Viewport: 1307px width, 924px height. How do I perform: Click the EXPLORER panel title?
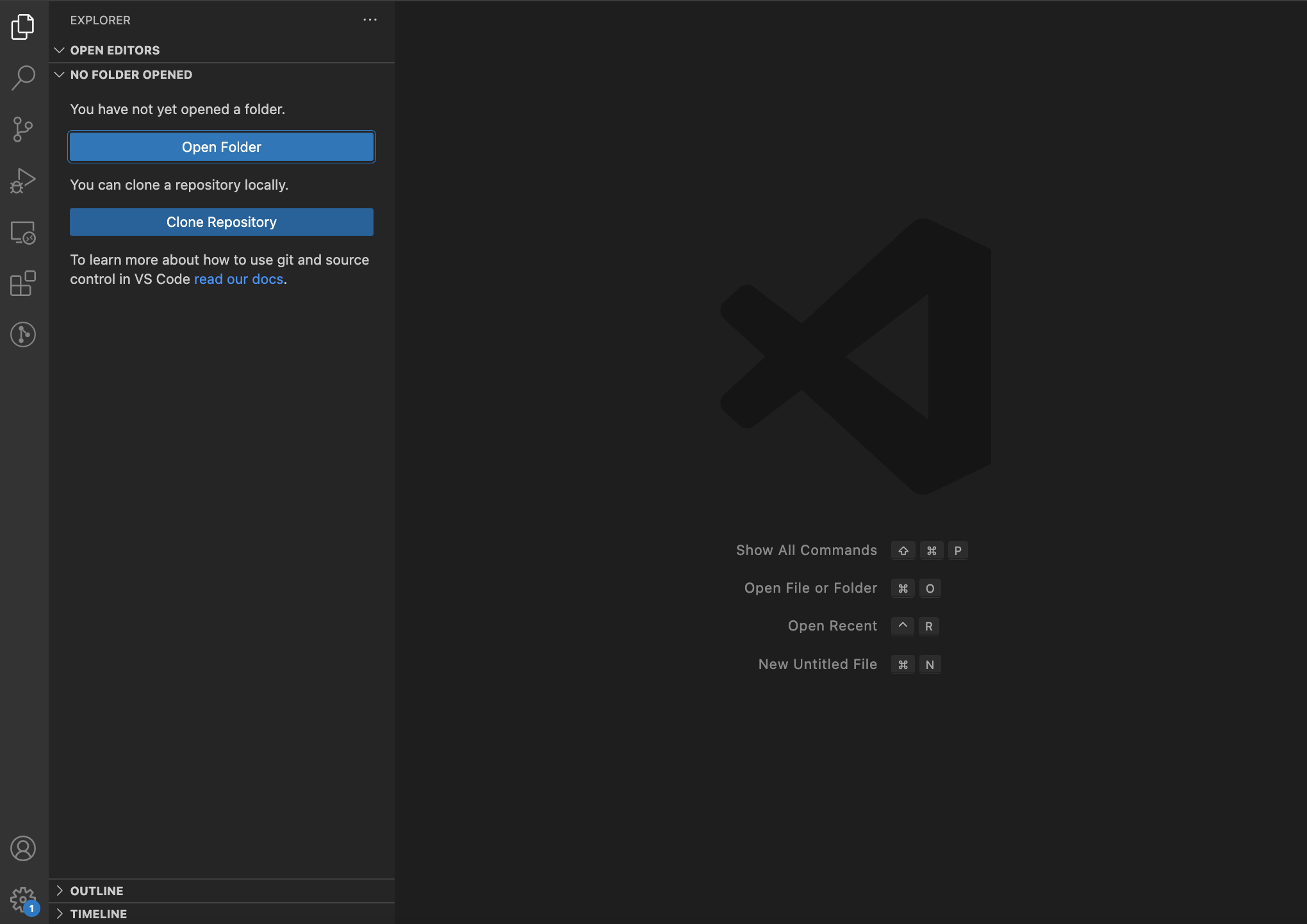[101, 20]
